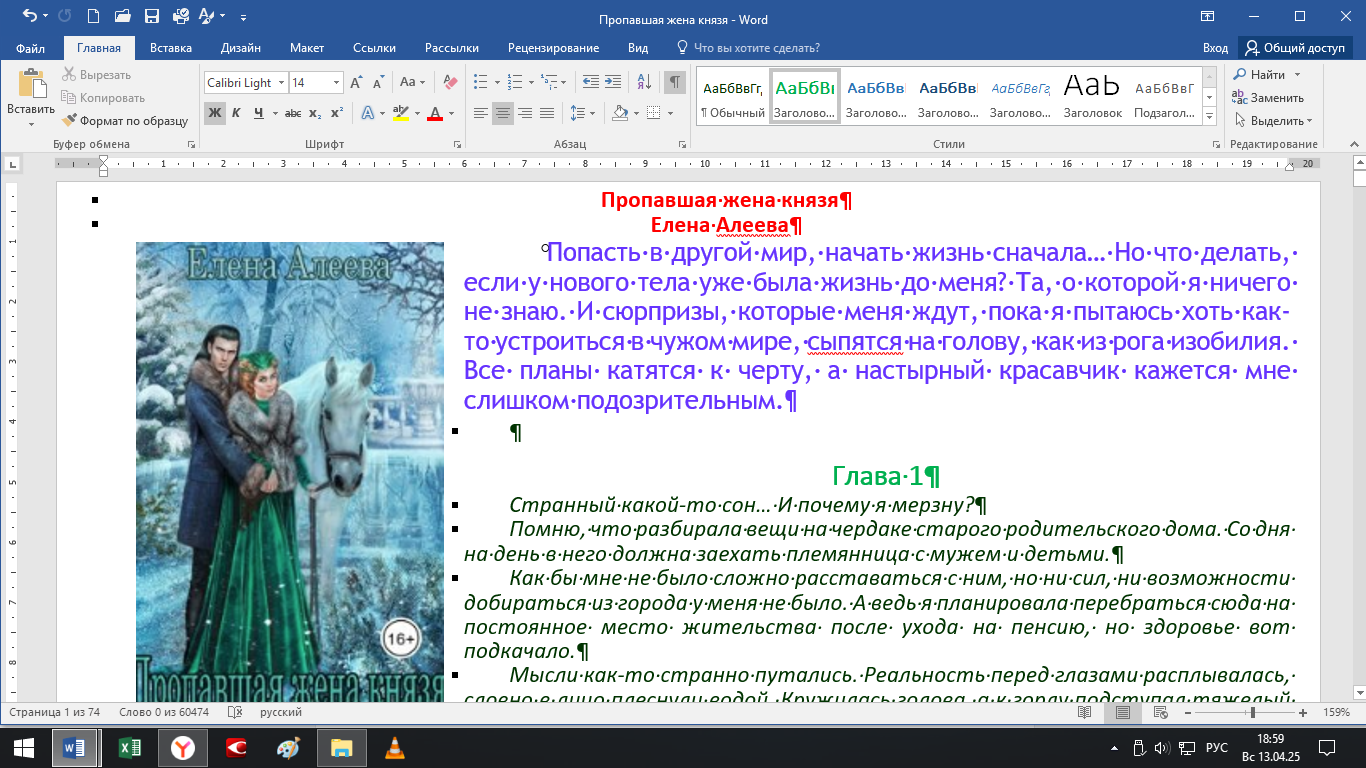Open the Yandex browser from the taskbar

(182, 747)
